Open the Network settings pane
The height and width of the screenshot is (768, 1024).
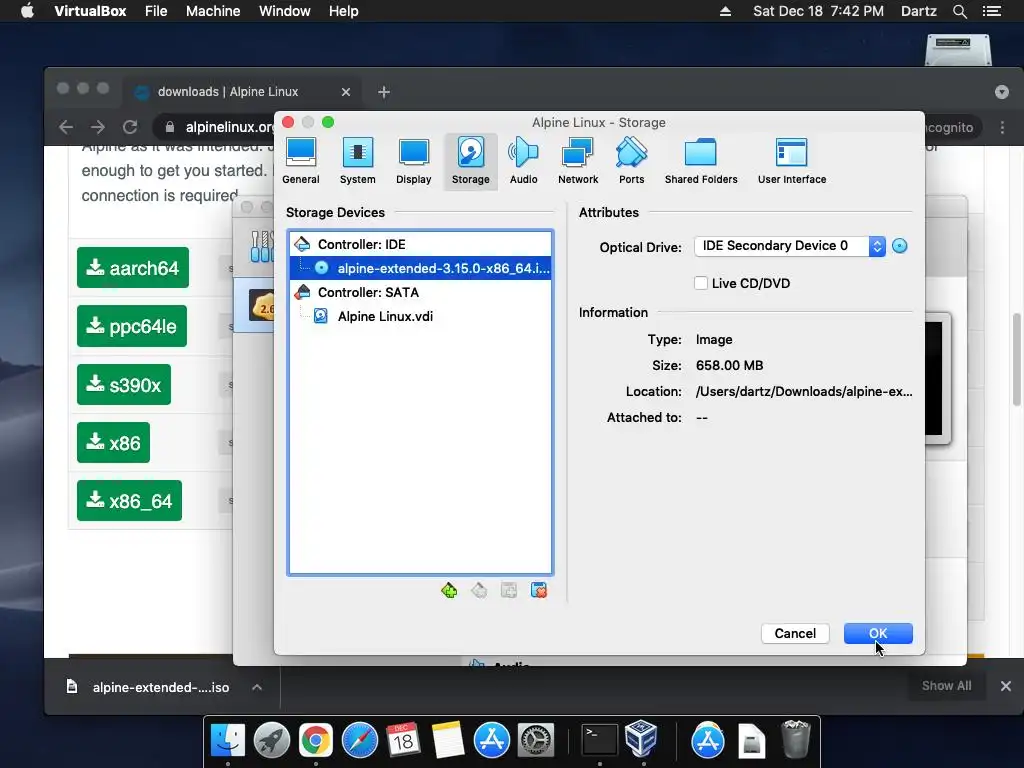(578, 161)
